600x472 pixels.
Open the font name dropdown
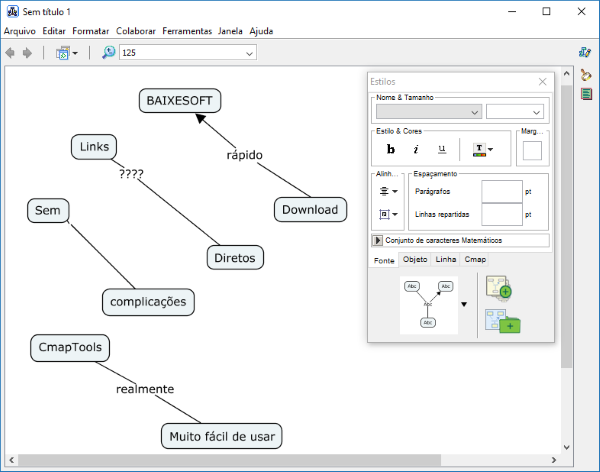pyautogui.click(x=429, y=112)
